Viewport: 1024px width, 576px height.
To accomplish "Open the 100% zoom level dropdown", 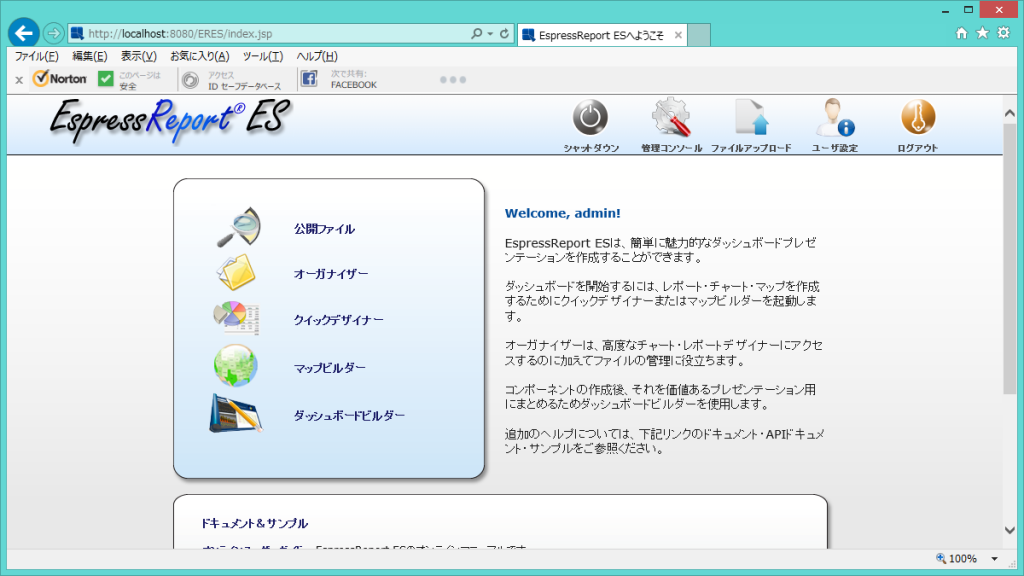I will coord(994,558).
